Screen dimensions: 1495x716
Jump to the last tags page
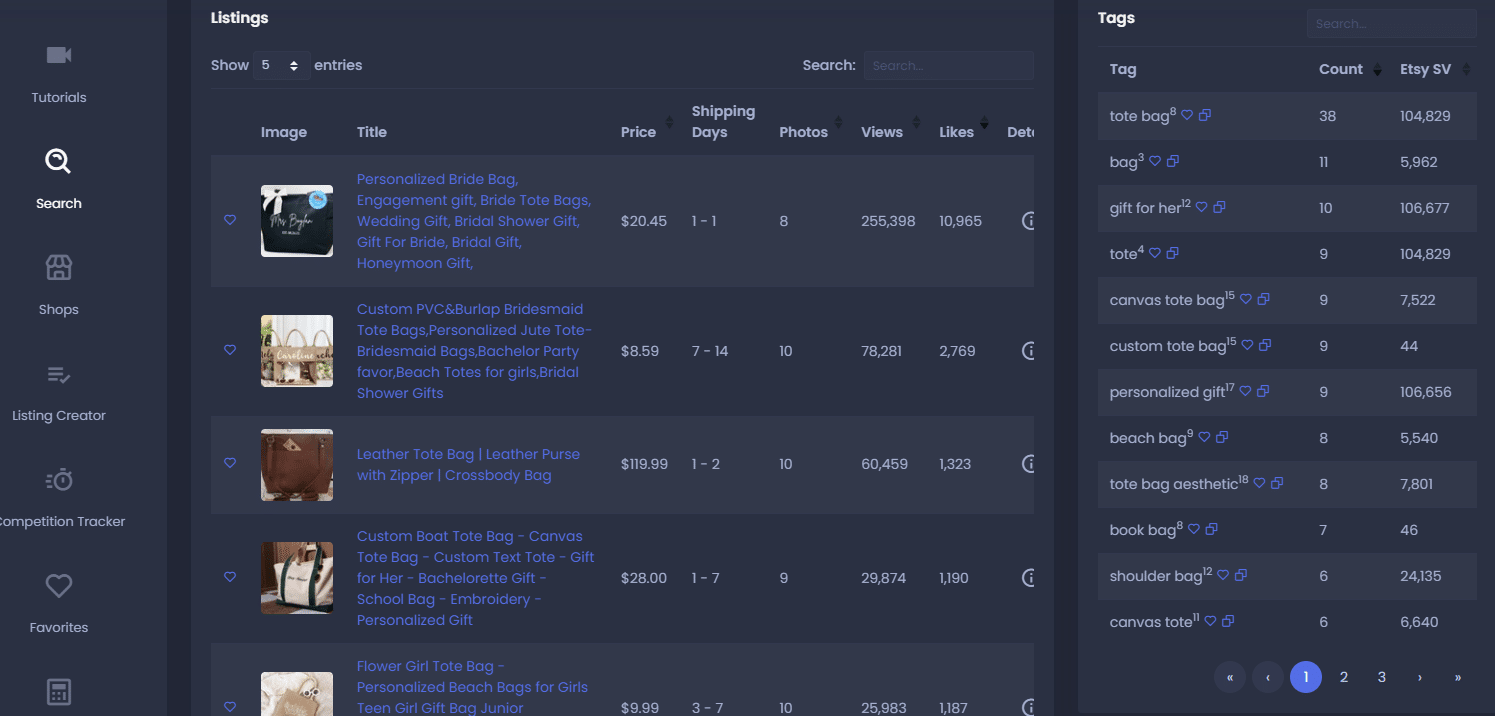[1457, 677]
